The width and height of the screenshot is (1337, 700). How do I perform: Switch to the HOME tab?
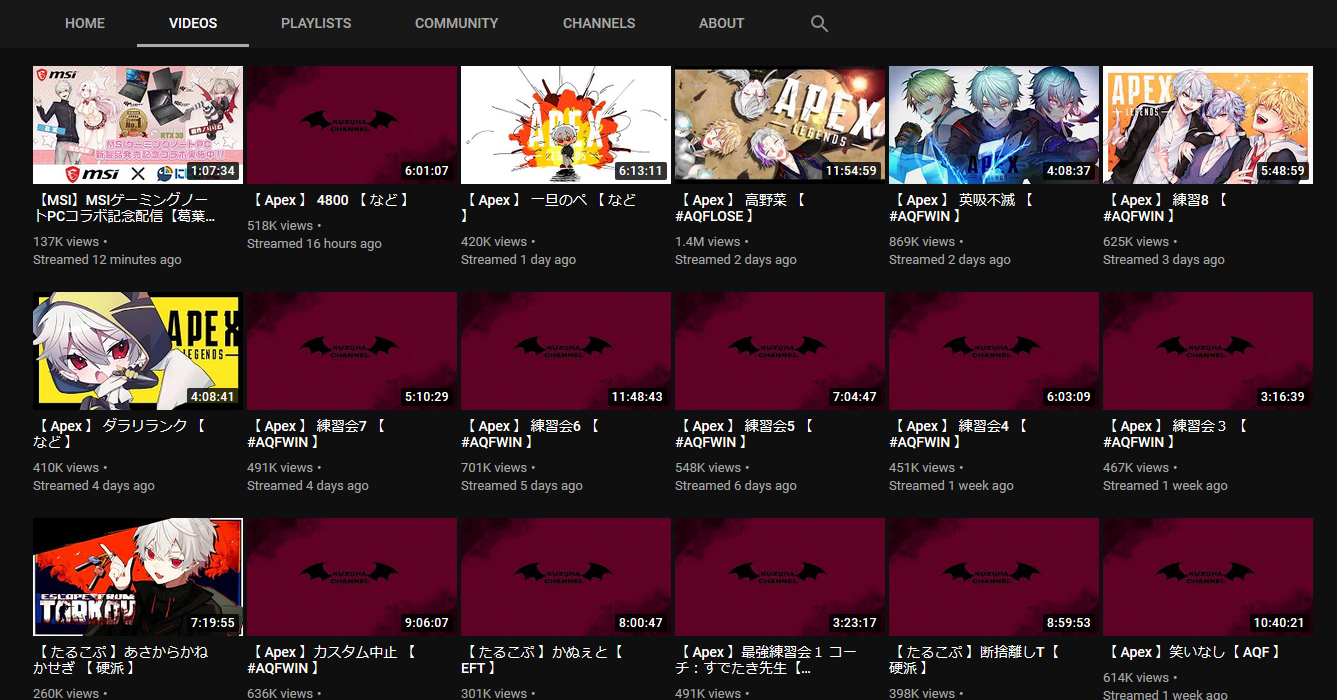(85, 23)
